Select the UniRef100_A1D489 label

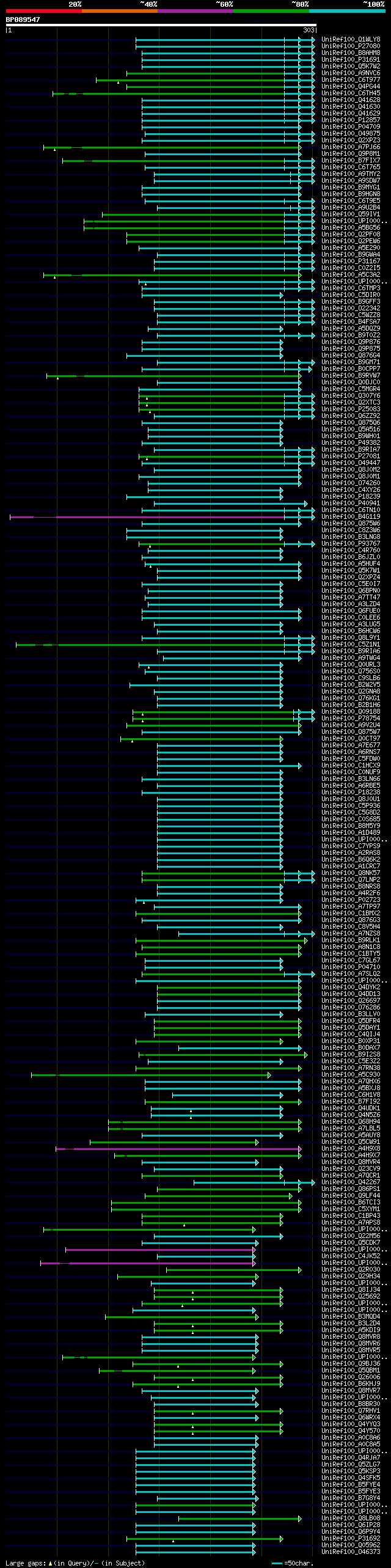(351, 832)
